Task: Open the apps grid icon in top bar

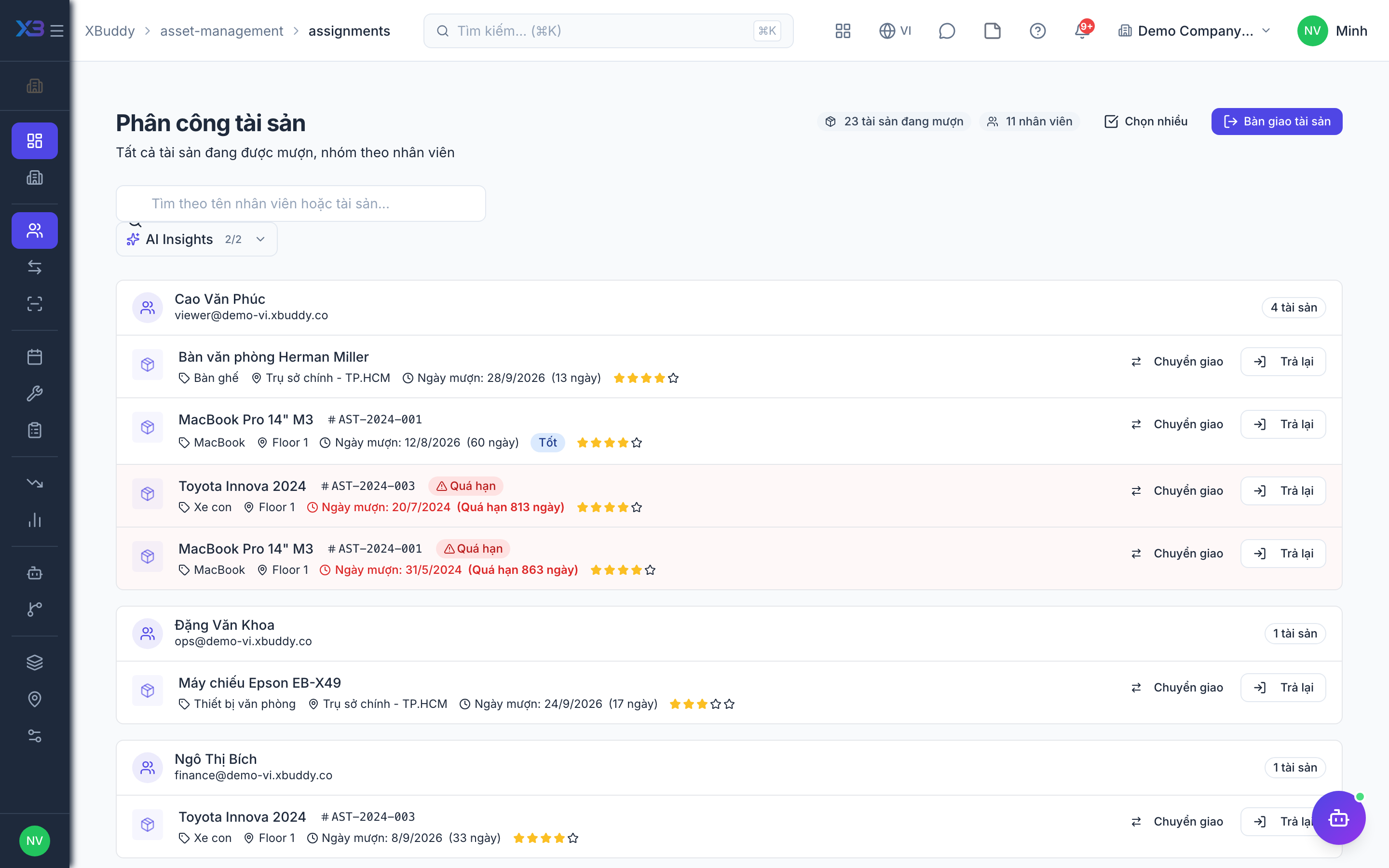Action: (x=843, y=30)
